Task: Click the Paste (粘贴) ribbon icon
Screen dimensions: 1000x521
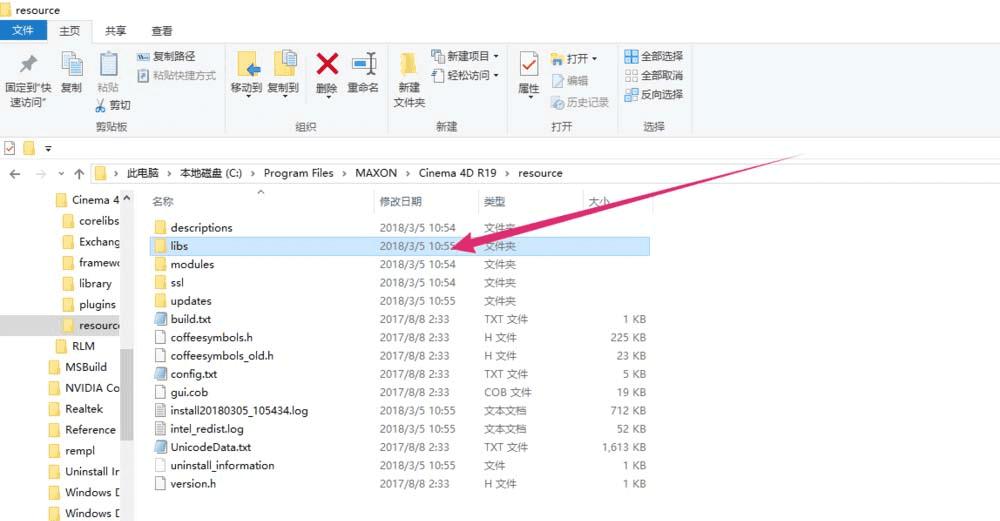Action: click(x=108, y=64)
